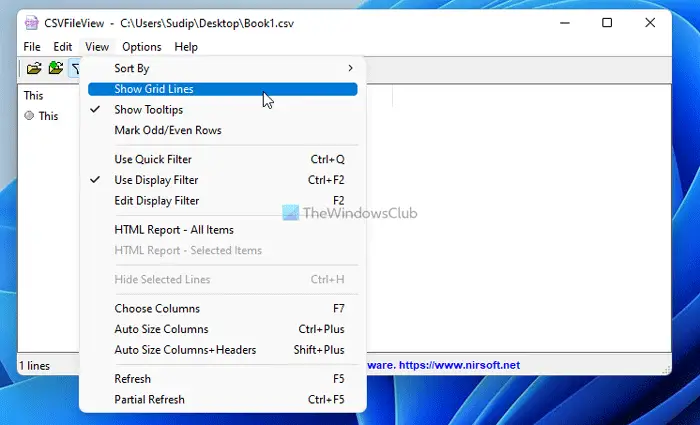This screenshot has width=700, height=425.
Task: Click the gray circle icon beside This row
Action: [x=29, y=116]
